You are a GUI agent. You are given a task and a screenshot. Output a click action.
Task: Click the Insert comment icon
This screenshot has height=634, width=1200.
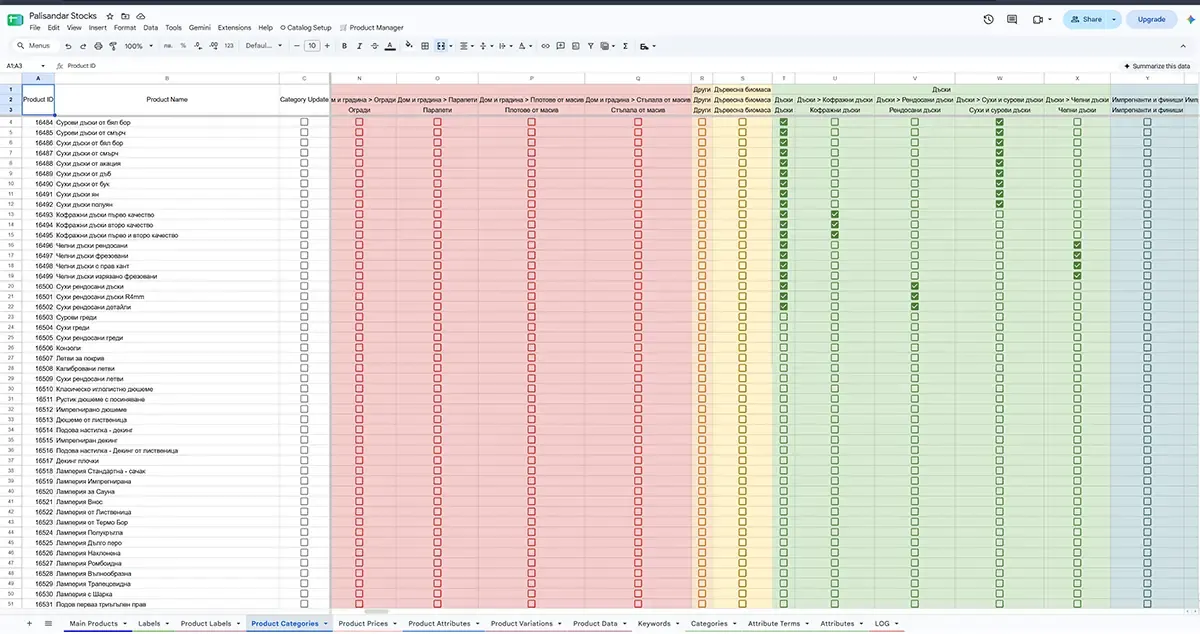(560, 46)
